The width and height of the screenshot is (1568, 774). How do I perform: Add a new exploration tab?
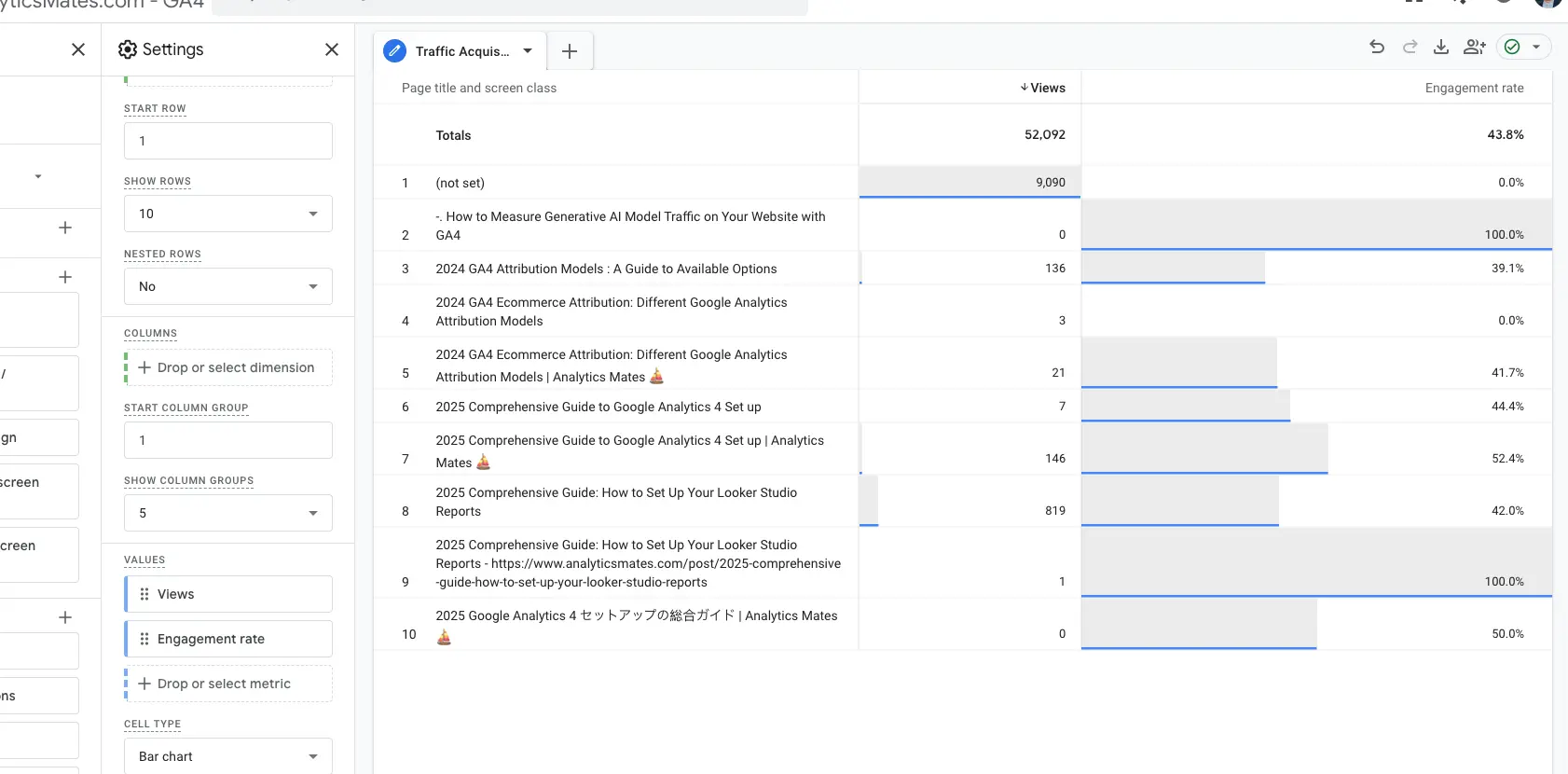pos(570,51)
